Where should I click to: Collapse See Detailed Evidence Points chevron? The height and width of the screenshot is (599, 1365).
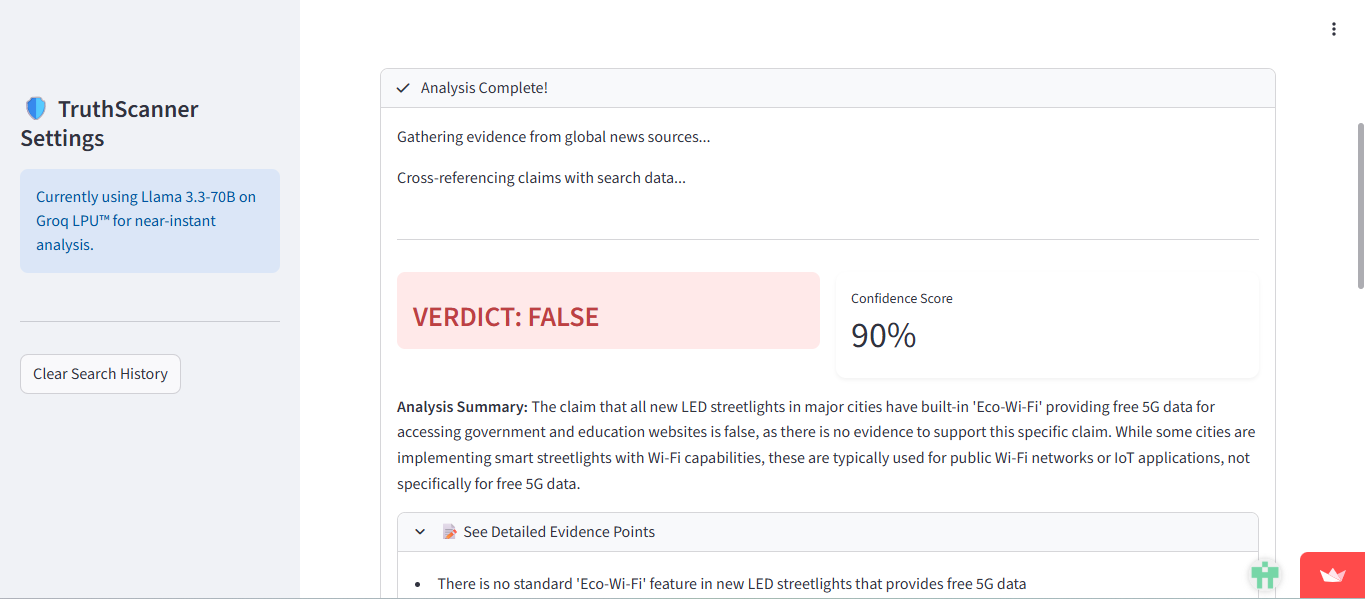[x=420, y=532]
